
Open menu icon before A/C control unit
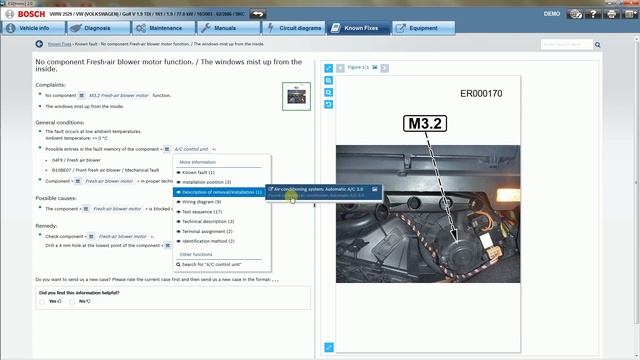coord(167,149)
